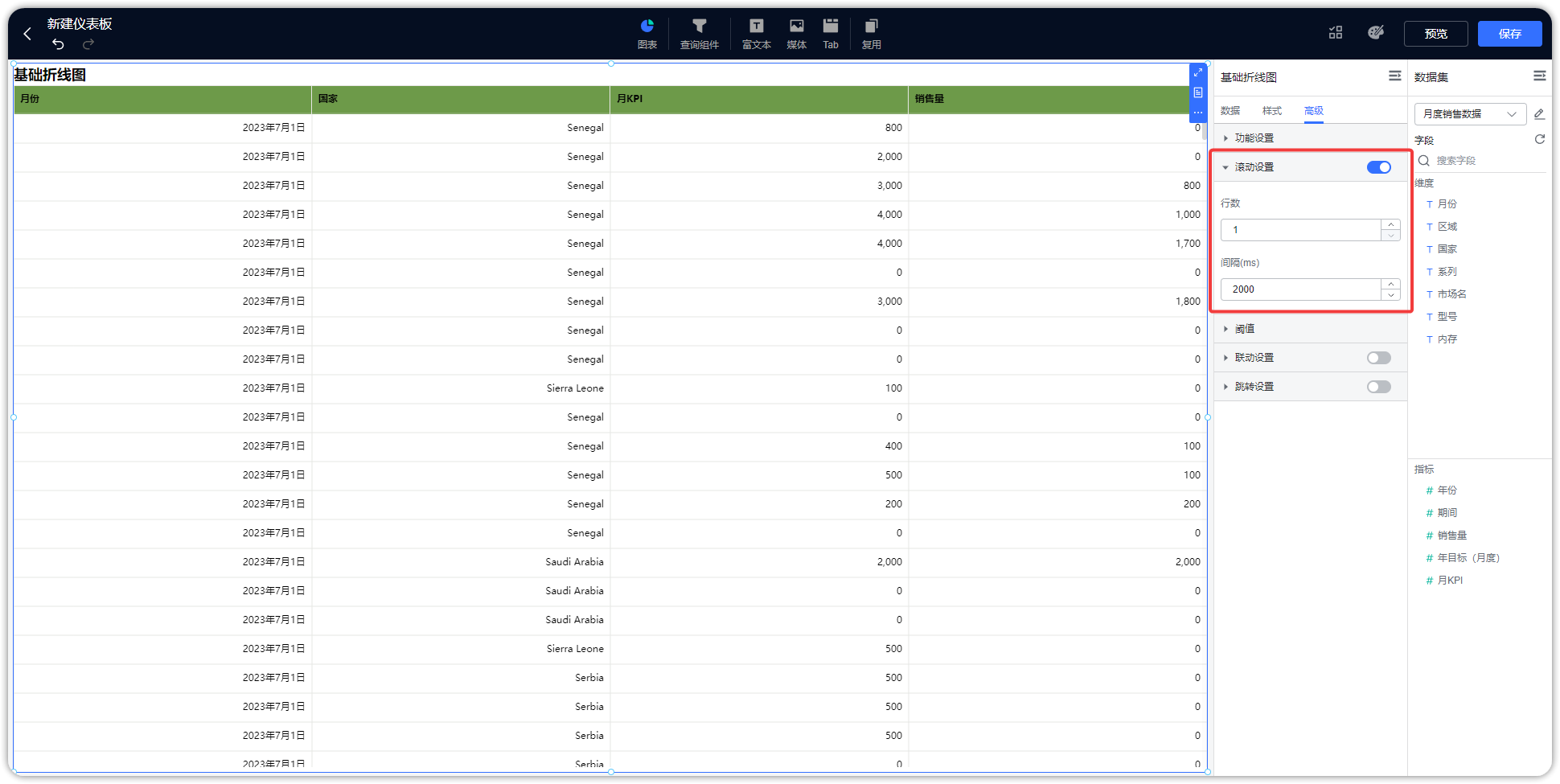Click the 国家 column header

(x=461, y=99)
